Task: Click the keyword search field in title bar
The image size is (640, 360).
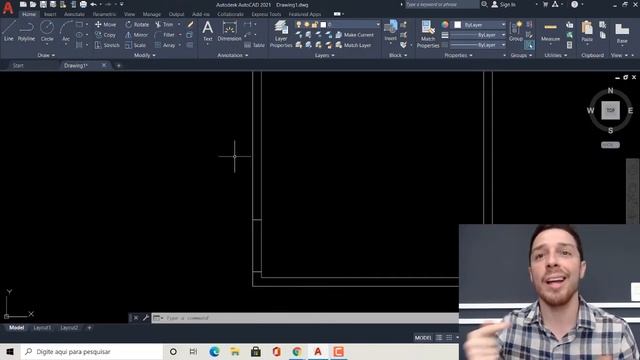Action: pyautogui.click(x=442, y=4)
